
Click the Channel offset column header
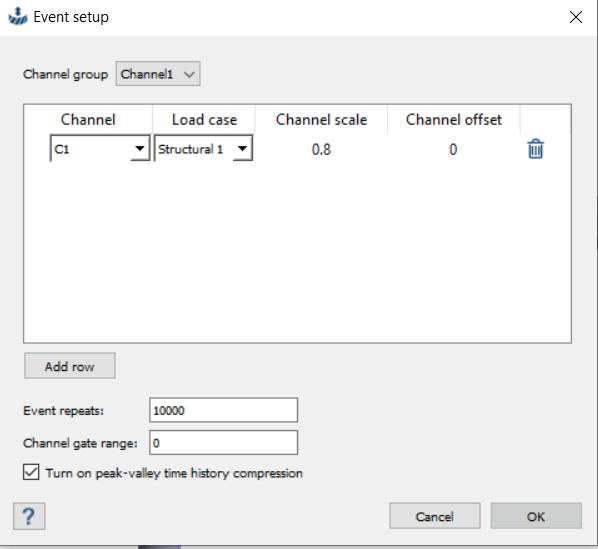tap(453, 119)
